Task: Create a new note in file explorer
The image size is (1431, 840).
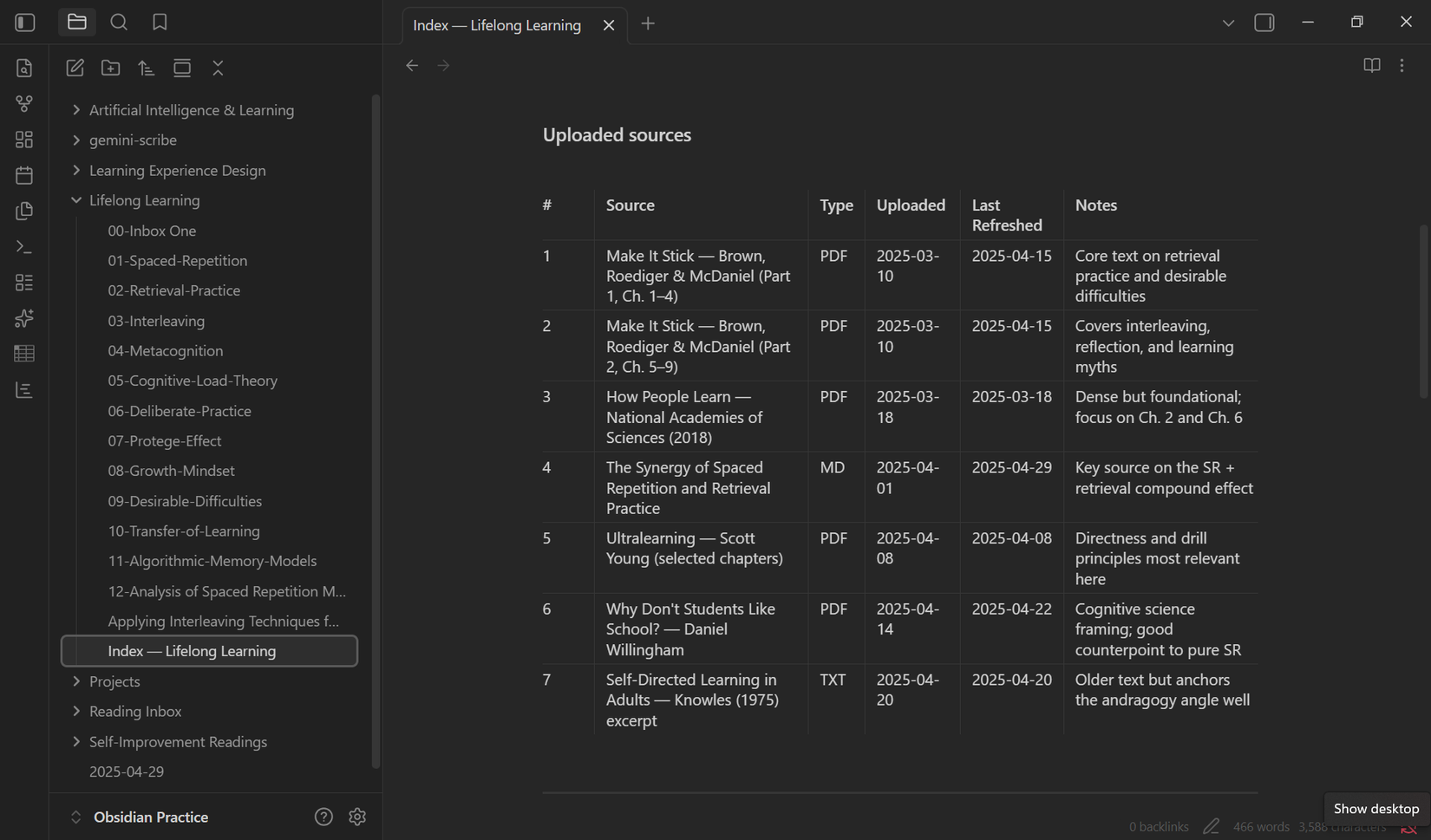Action: click(x=75, y=68)
